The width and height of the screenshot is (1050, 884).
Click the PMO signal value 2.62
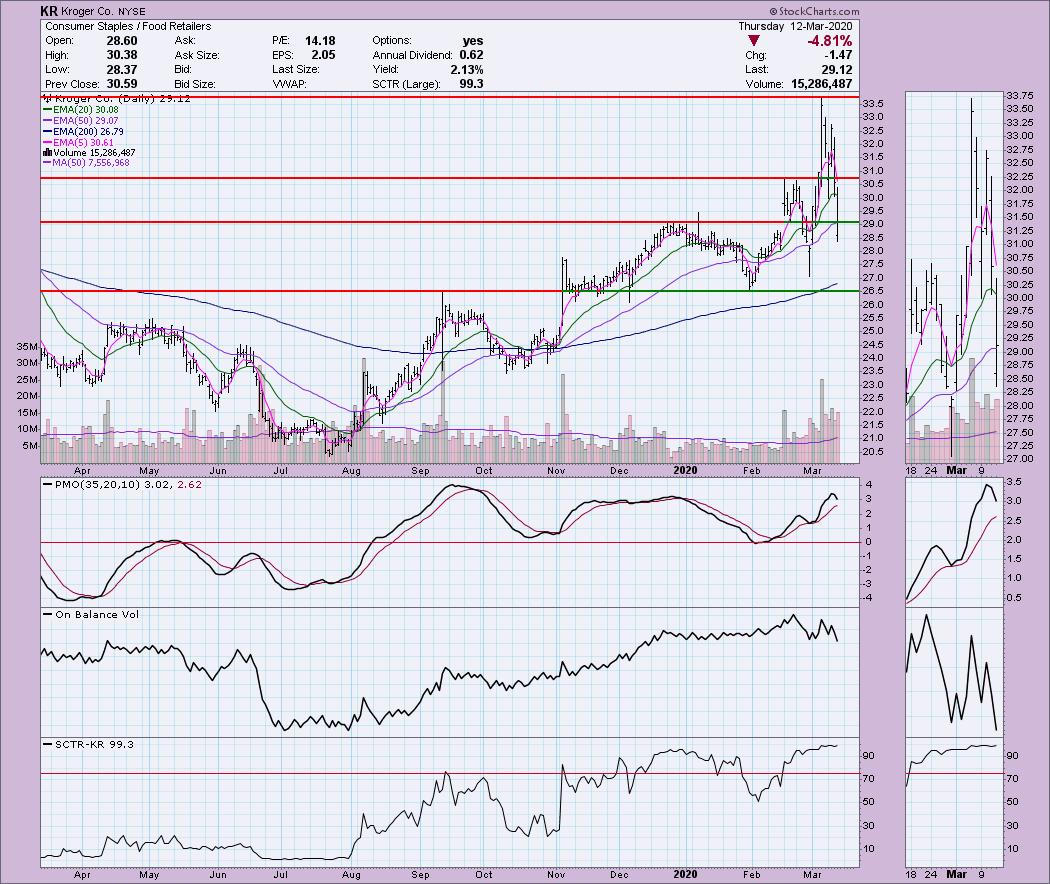pos(190,484)
